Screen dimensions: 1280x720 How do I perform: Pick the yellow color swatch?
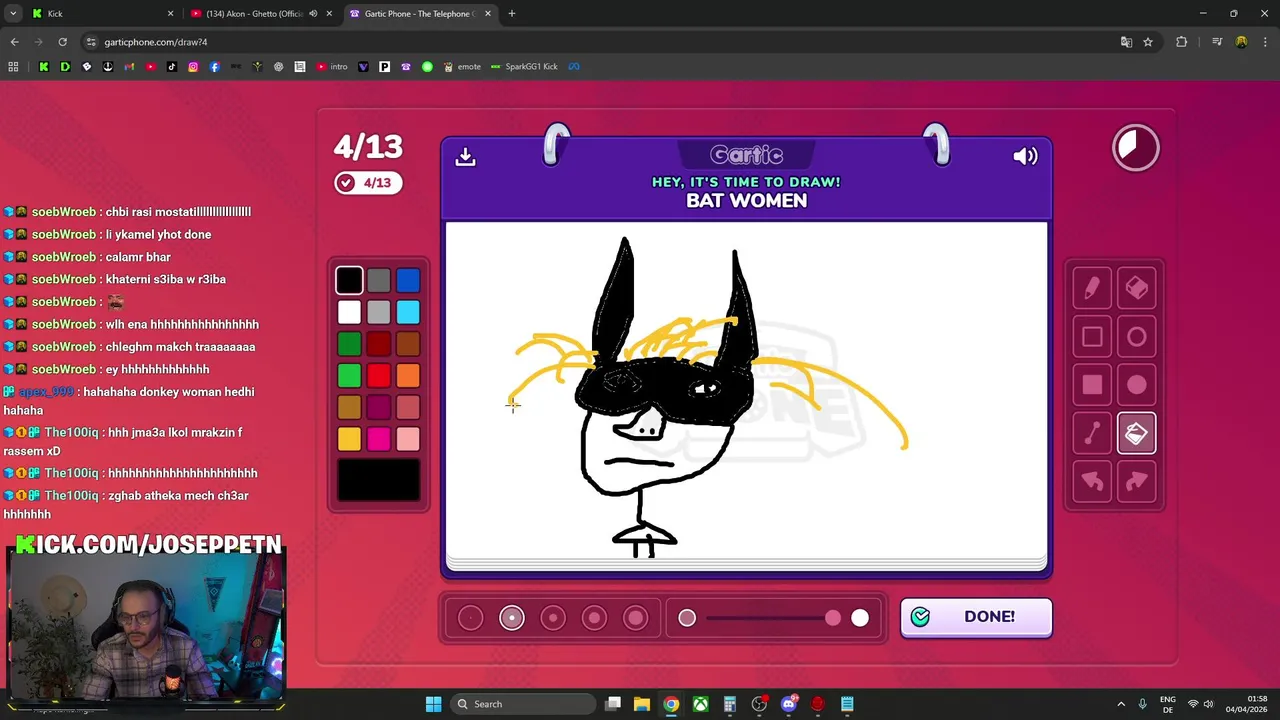pyautogui.click(x=349, y=439)
